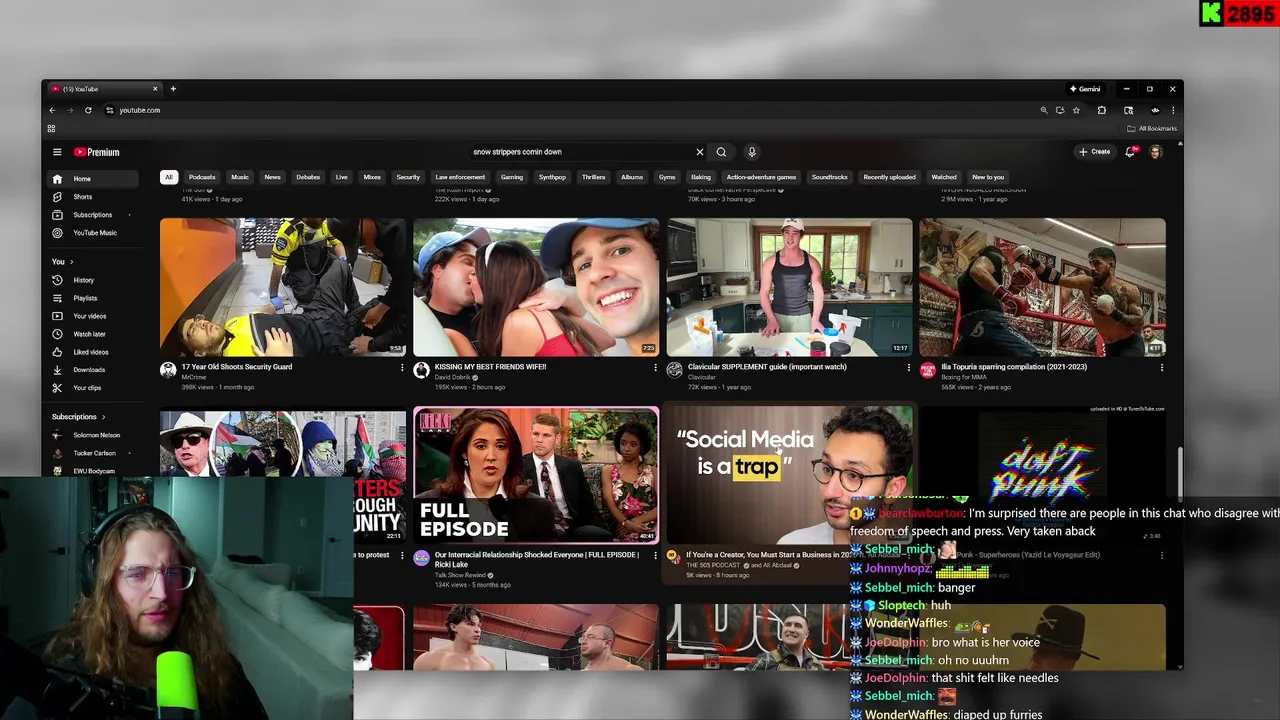The width and height of the screenshot is (1280, 720).
Task: Start voice search with the microphone icon
Action: click(x=751, y=152)
